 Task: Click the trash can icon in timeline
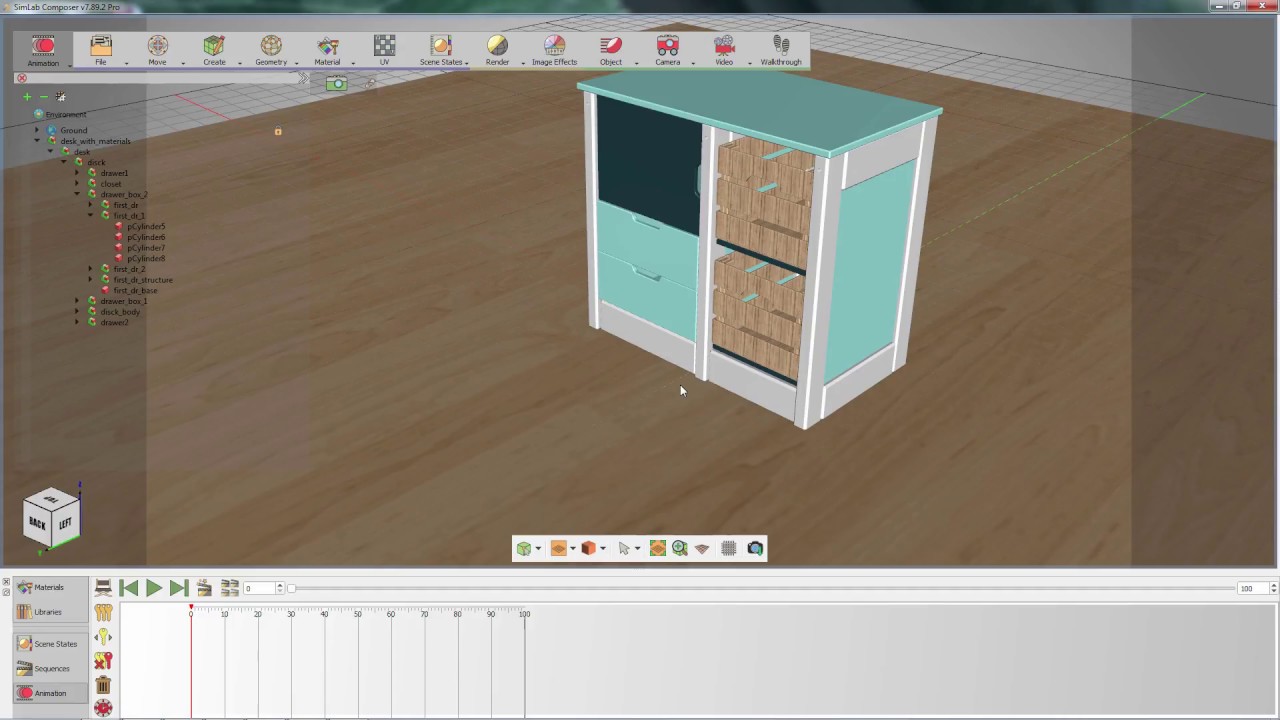pos(103,685)
